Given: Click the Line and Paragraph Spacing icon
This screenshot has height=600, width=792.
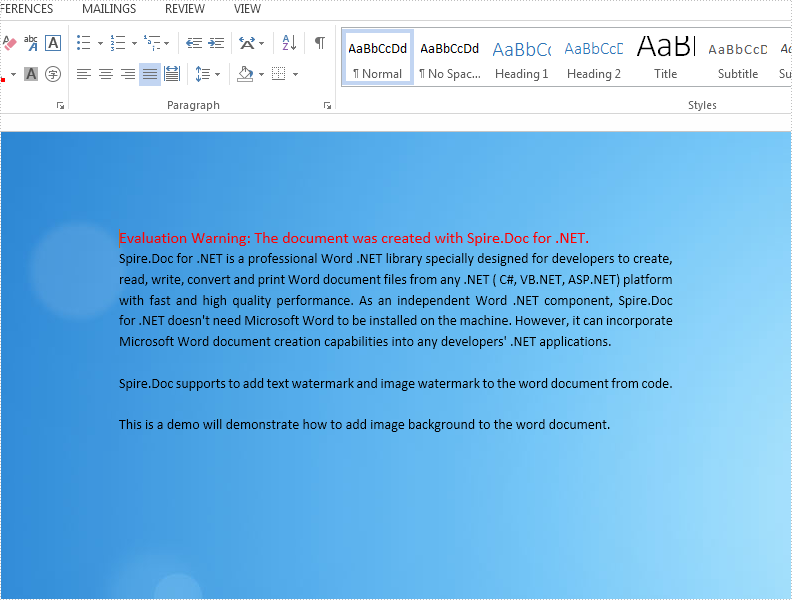Looking at the screenshot, I should [x=203, y=74].
